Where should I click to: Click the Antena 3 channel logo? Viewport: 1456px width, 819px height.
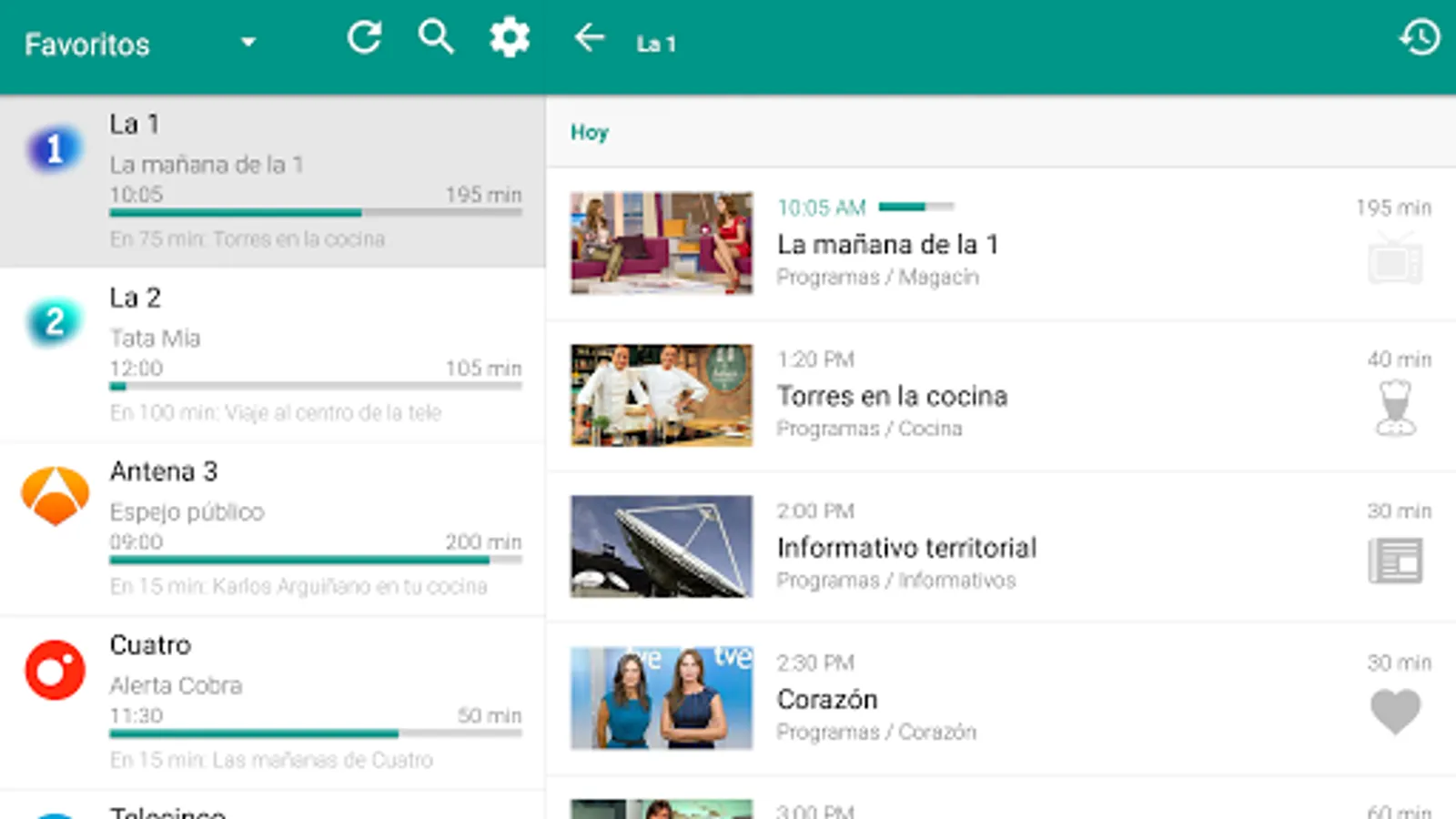click(55, 496)
